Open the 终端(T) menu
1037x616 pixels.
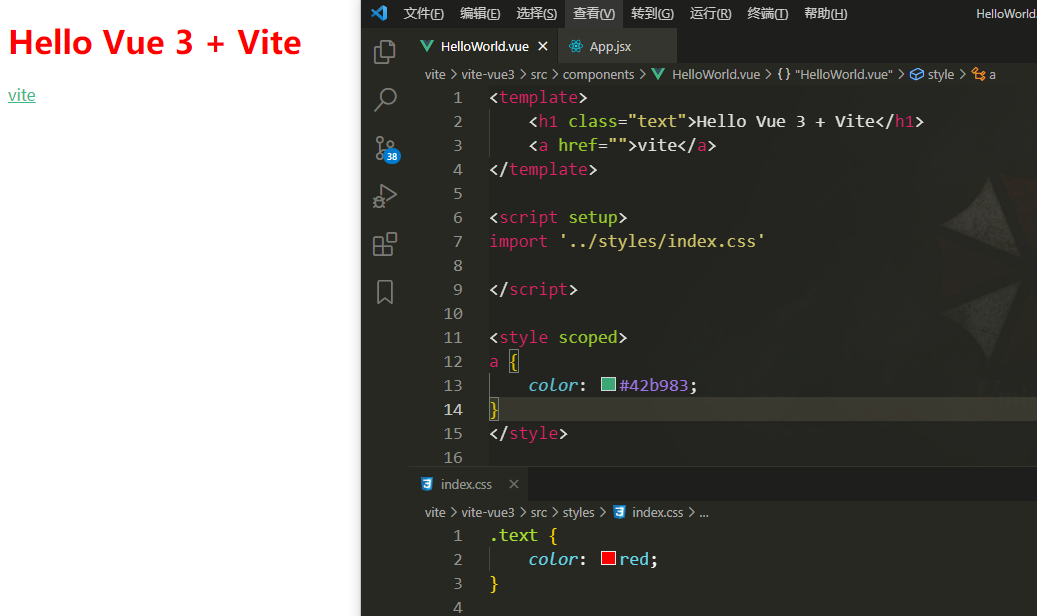[x=767, y=13]
